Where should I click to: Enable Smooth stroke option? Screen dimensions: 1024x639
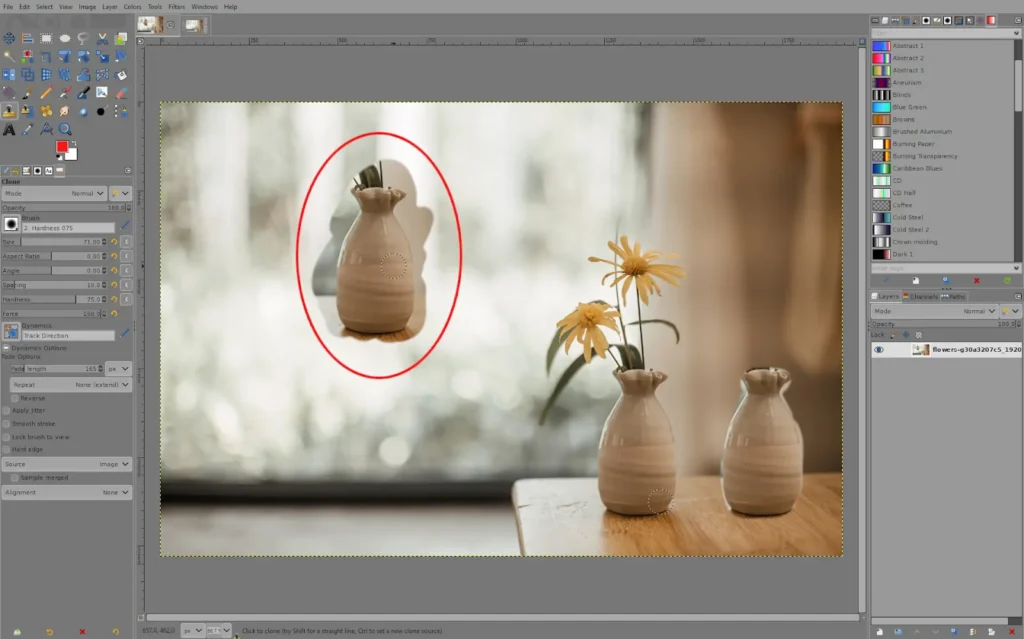7,423
